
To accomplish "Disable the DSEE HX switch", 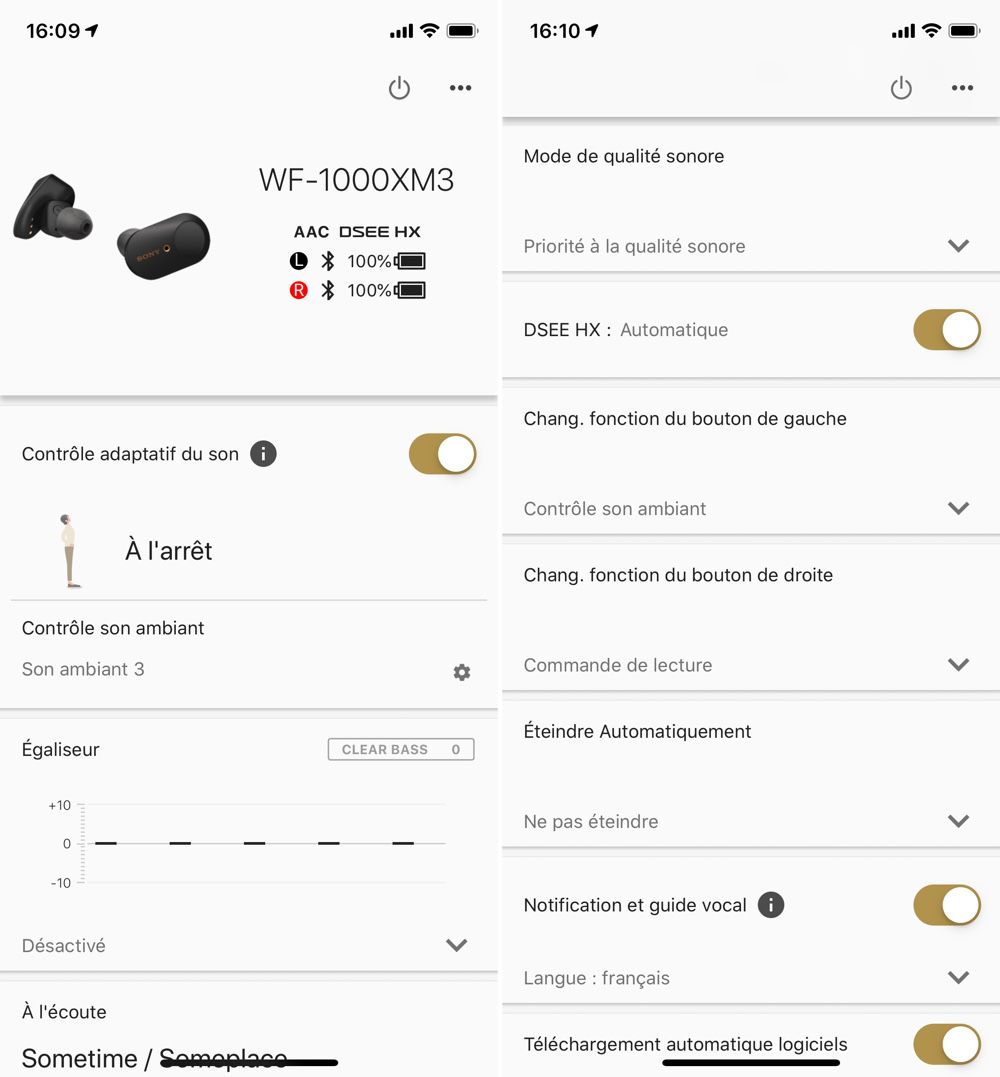I will pos(946,330).
